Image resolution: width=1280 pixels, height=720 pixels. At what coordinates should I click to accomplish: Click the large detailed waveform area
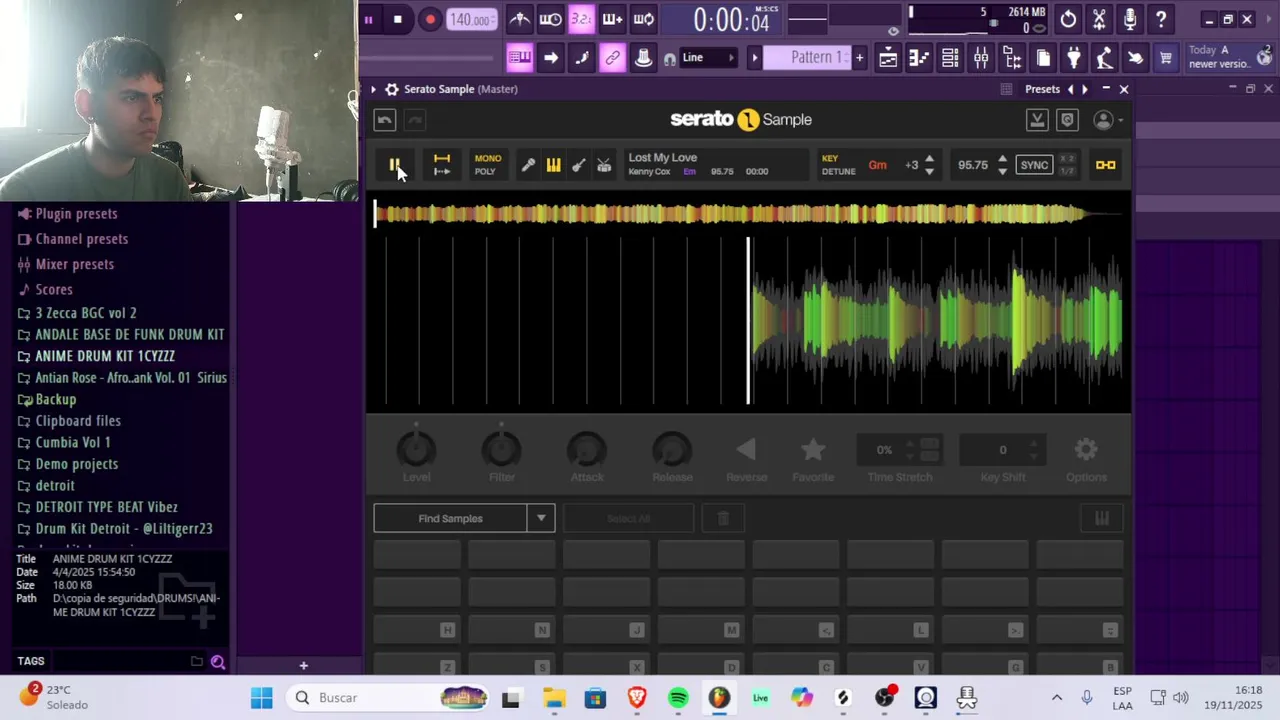(x=748, y=322)
